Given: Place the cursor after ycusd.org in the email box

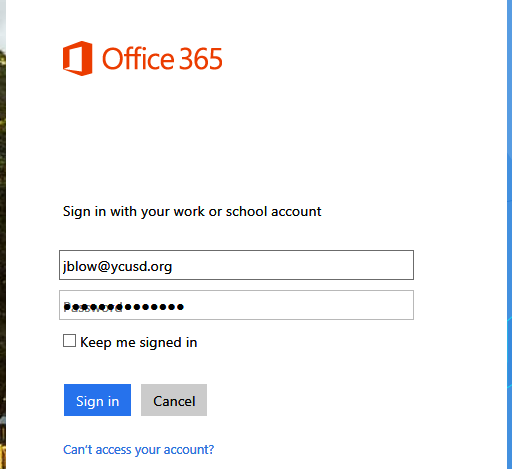Looking at the screenshot, I should (x=173, y=266).
